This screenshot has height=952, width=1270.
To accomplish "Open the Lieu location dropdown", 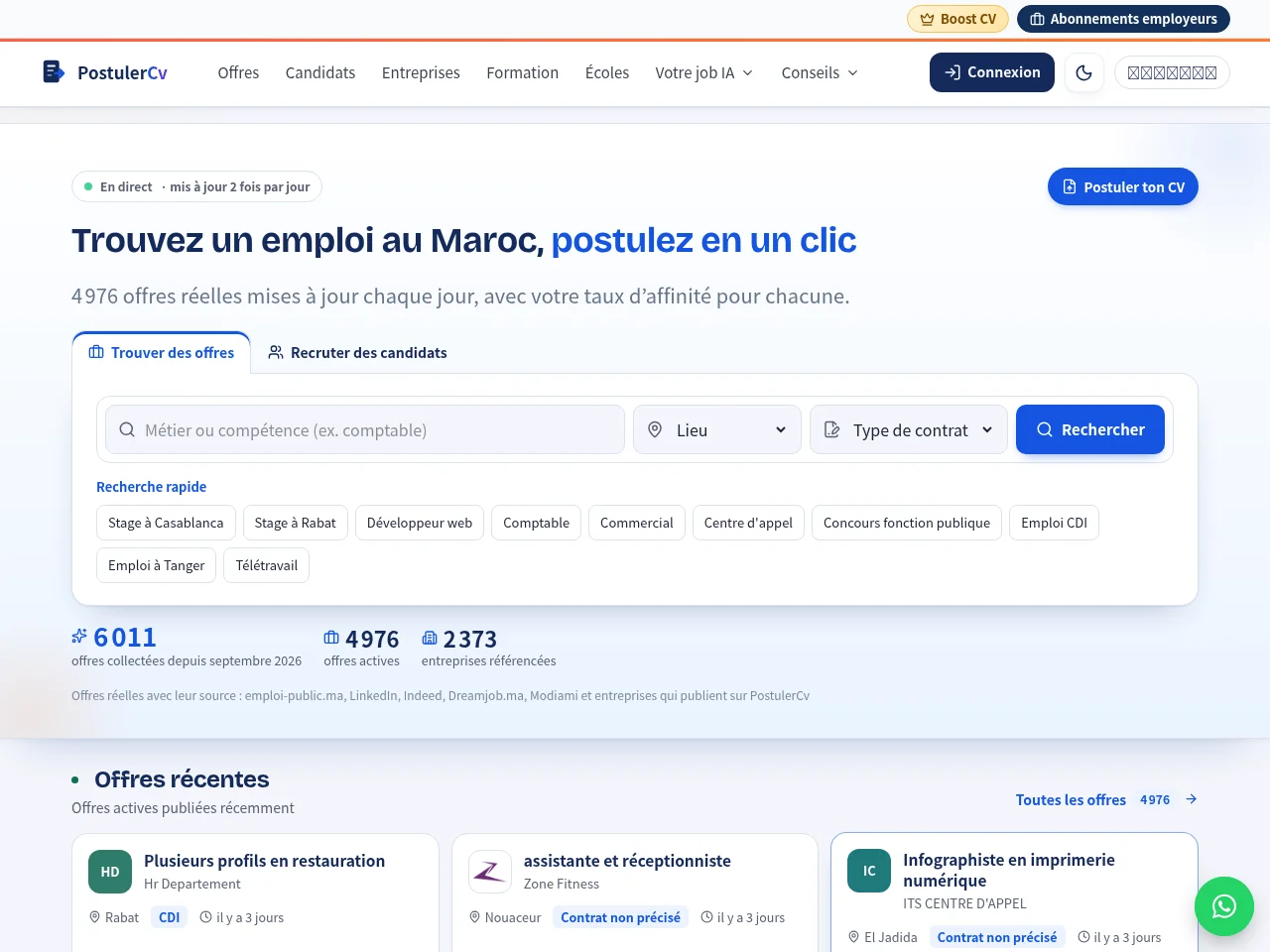I will tap(717, 429).
